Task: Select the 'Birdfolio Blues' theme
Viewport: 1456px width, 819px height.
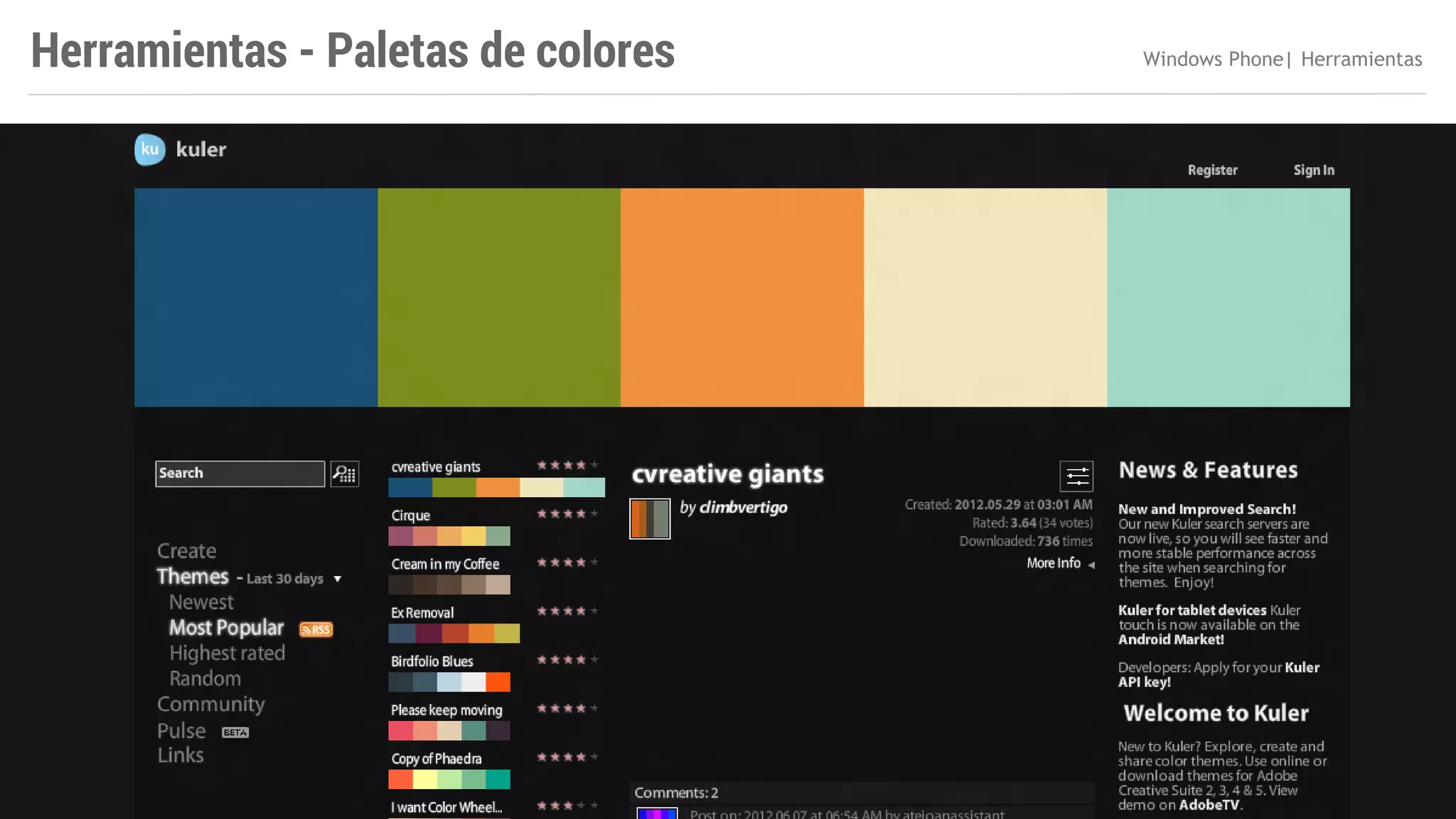Action: [x=432, y=661]
